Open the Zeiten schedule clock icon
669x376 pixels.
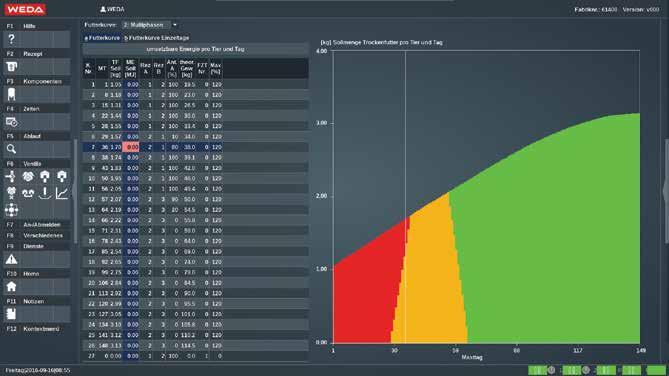coord(12,122)
